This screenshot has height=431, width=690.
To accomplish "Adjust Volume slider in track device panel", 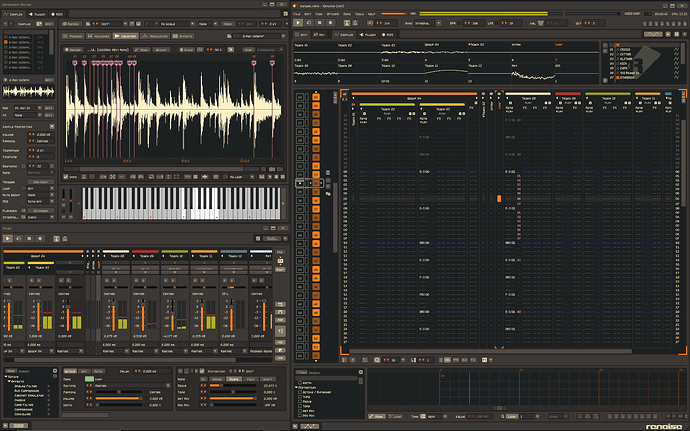I will [119, 398].
